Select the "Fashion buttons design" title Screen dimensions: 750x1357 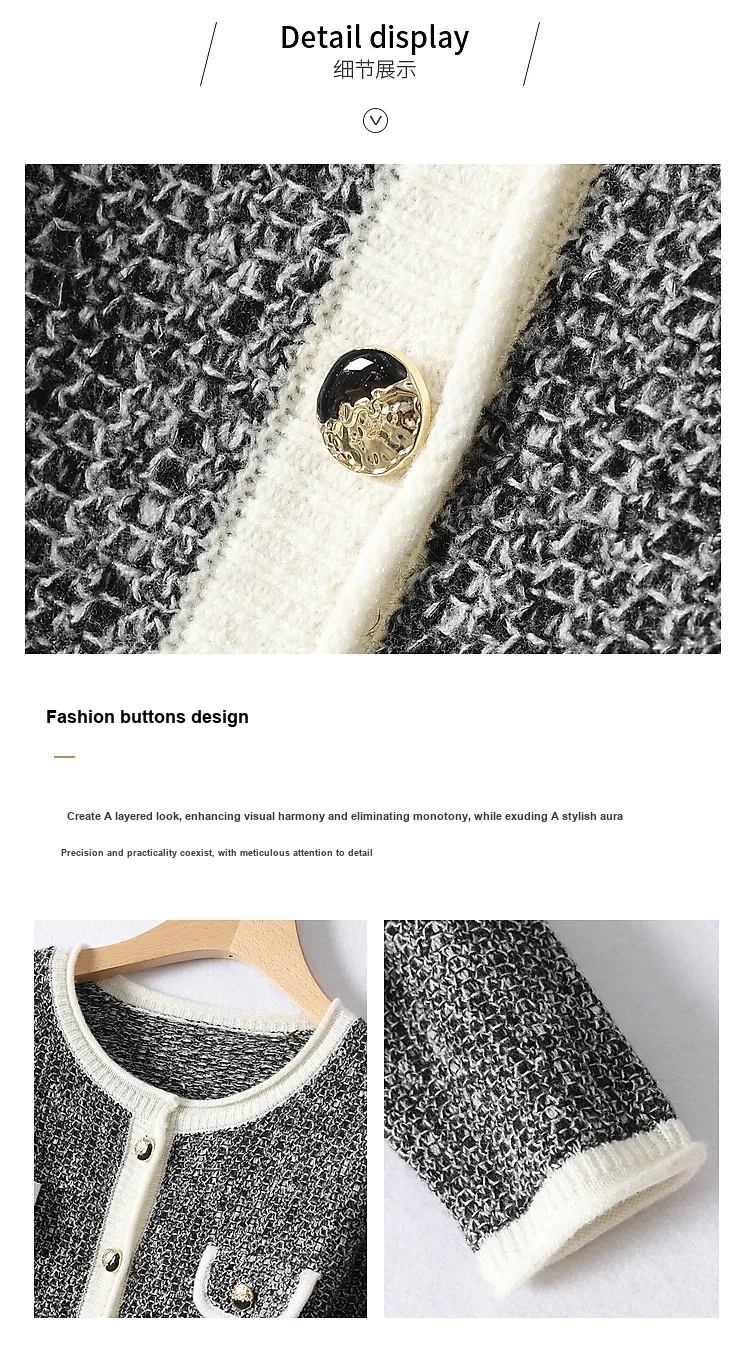click(x=147, y=717)
